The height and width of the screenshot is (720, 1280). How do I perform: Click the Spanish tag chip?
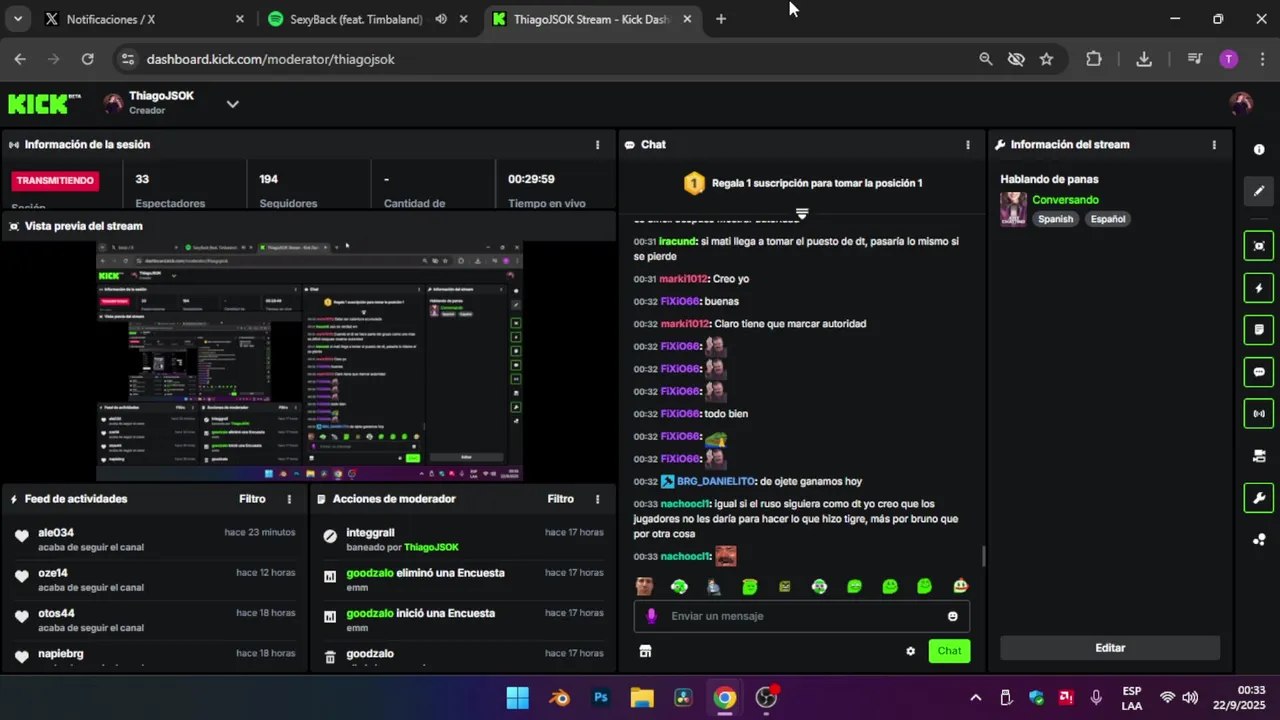1055,219
